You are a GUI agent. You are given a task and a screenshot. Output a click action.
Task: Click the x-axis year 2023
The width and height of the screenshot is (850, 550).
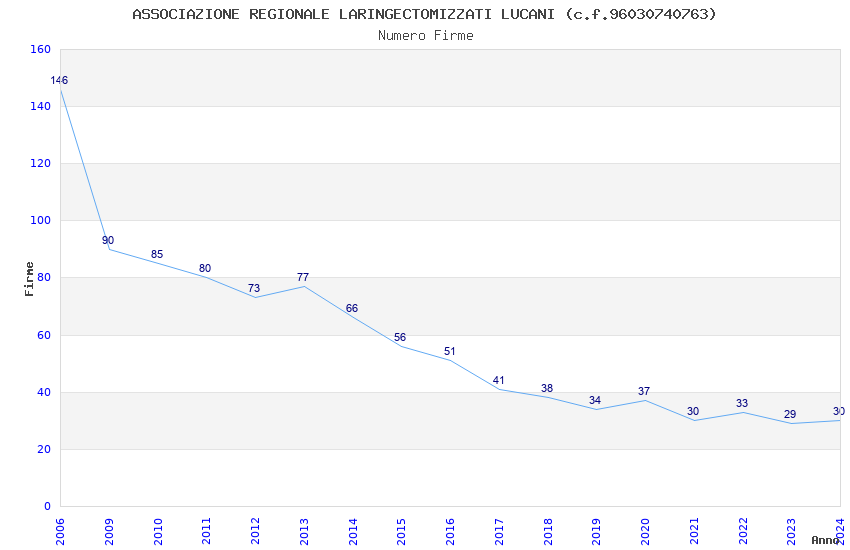click(x=791, y=531)
